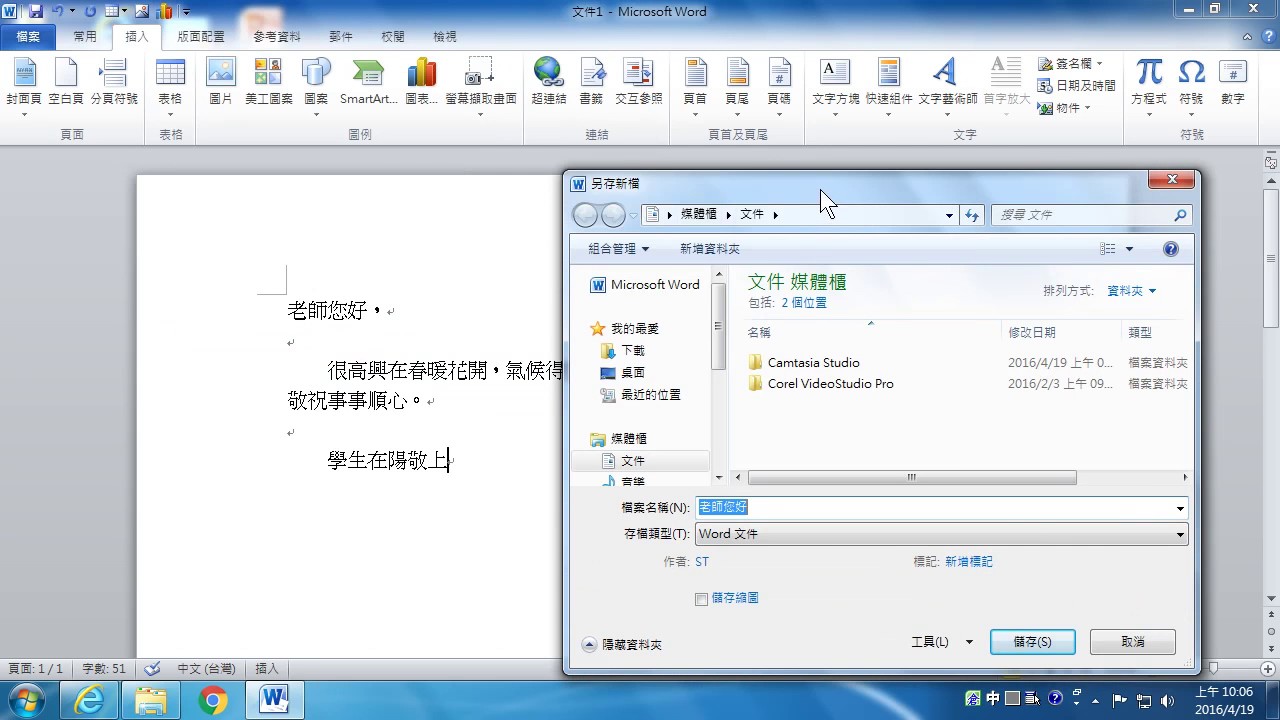1280x720 pixels.
Task: Open the Arrange by 資料夾 dropdown
Action: tap(1131, 291)
